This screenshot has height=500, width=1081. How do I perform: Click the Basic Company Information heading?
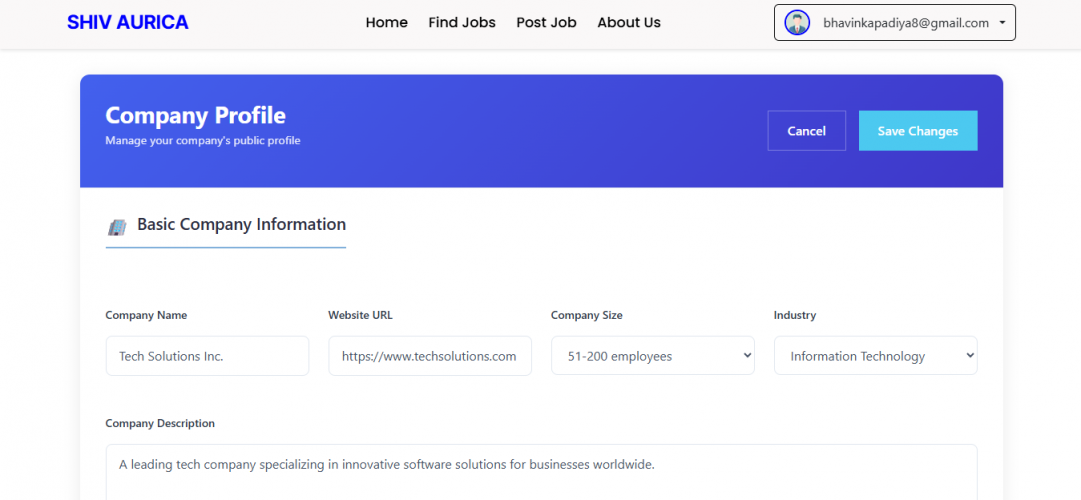(241, 224)
